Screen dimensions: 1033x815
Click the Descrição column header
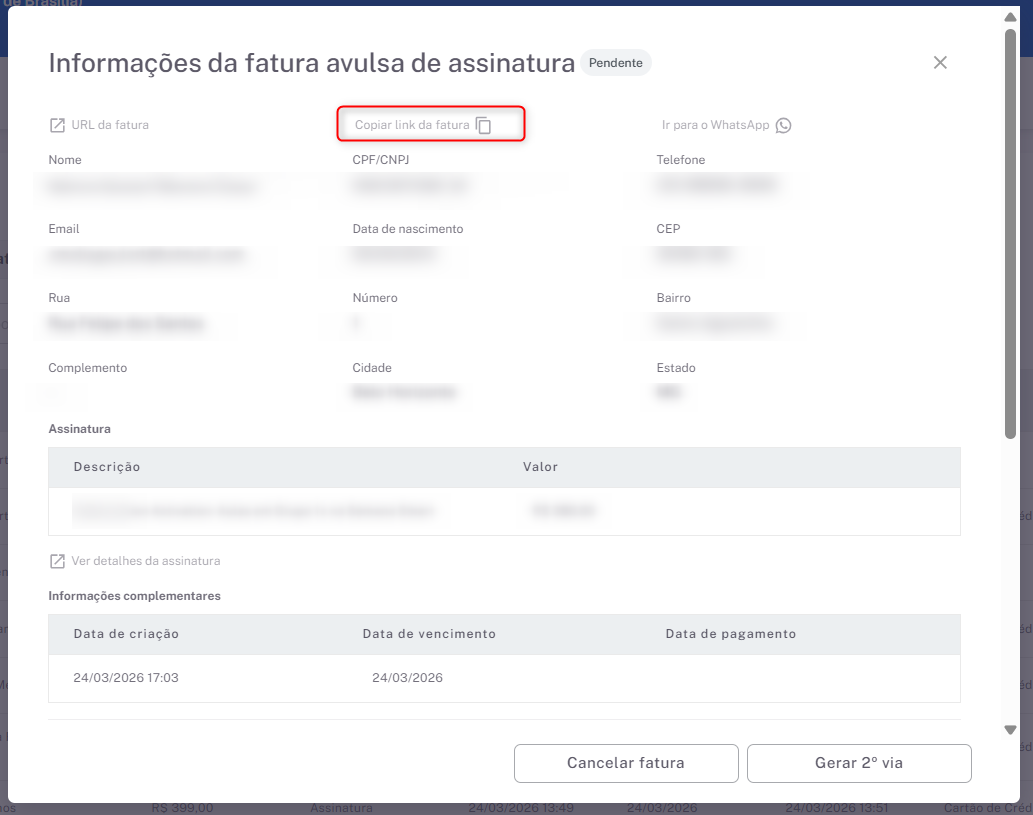(x=107, y=467)
